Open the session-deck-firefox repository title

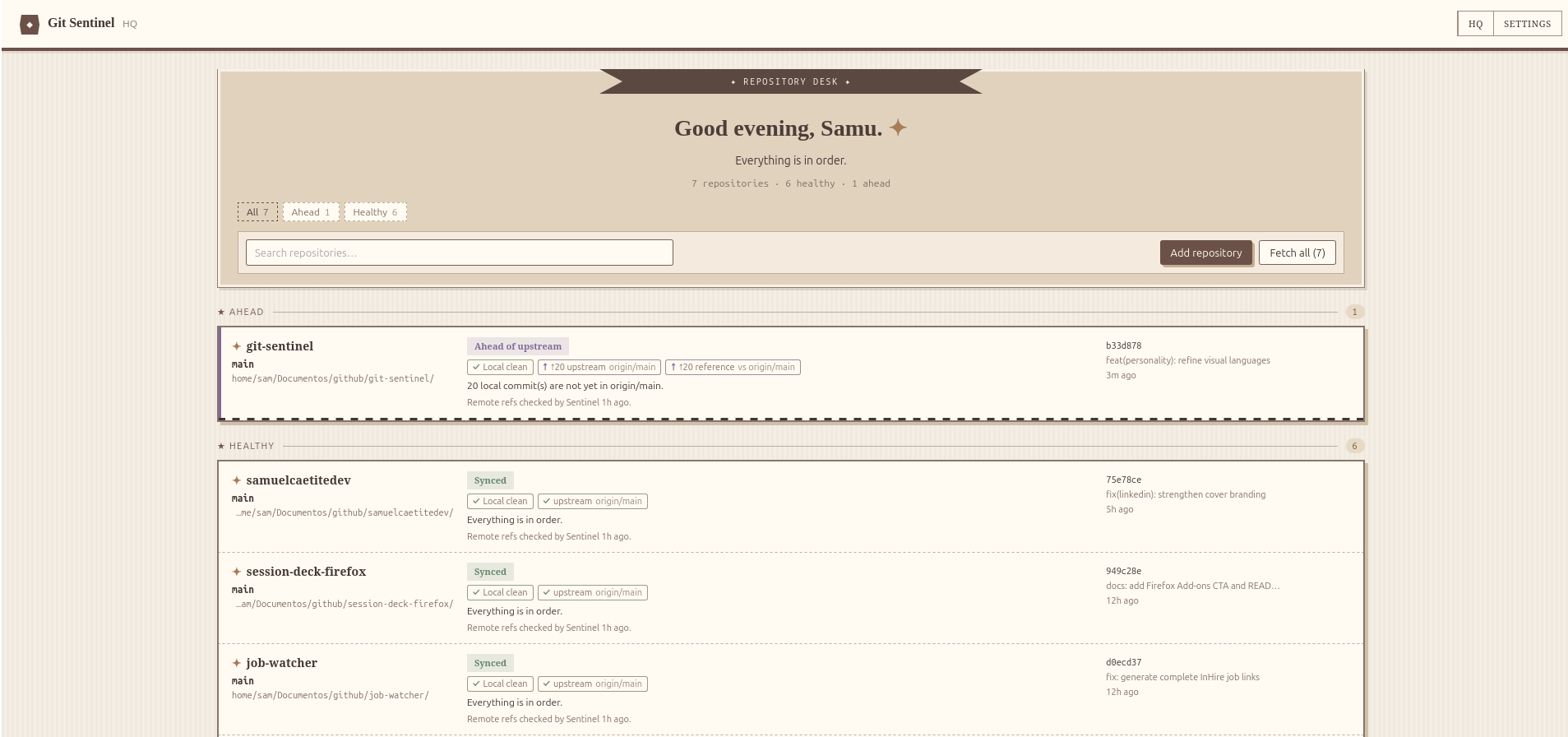pos(306,572)
